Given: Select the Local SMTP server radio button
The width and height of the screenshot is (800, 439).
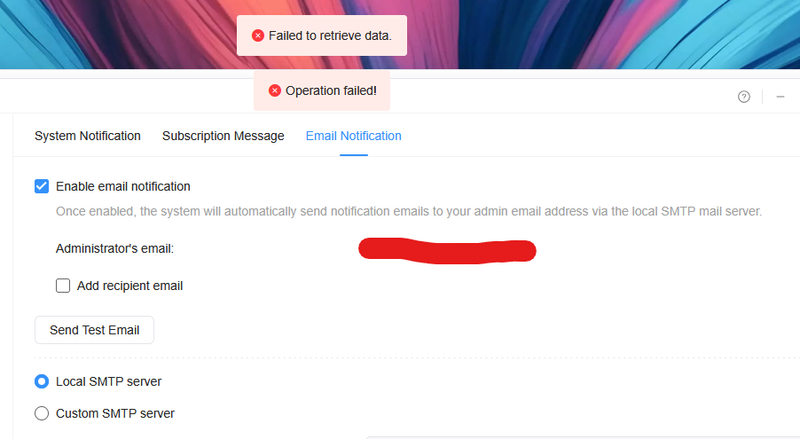Looking at the screenshot, I should [42, 381].
